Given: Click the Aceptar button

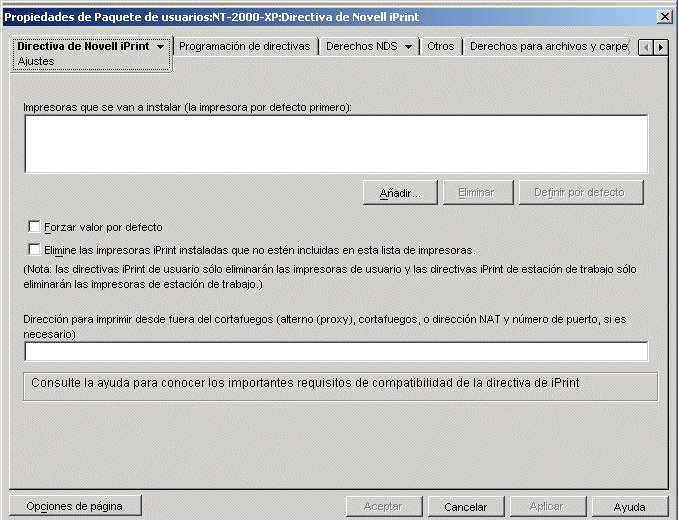Looking at the screenshot, I should coord(384,506).
